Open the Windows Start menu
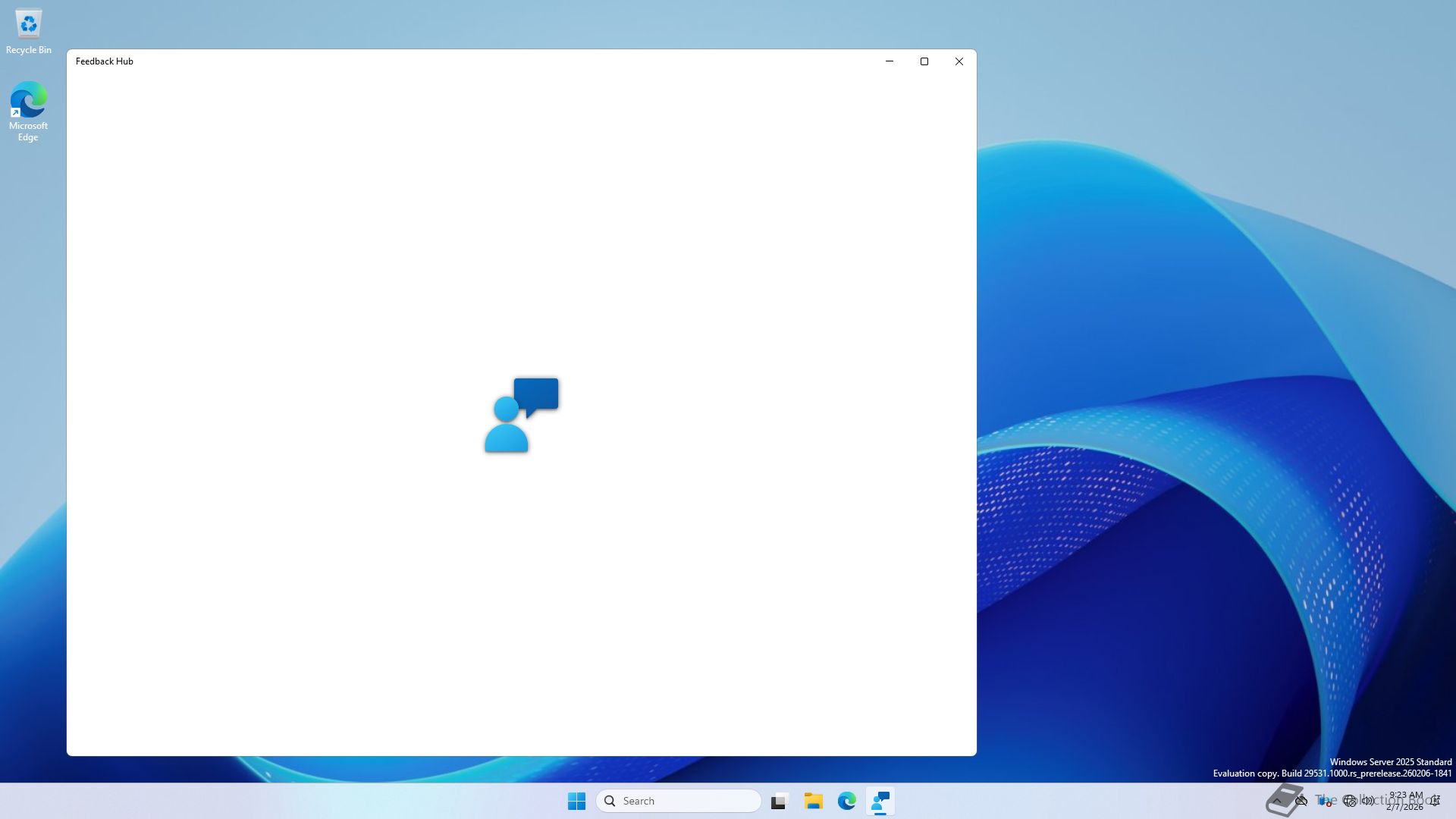 tap(576, 801)
